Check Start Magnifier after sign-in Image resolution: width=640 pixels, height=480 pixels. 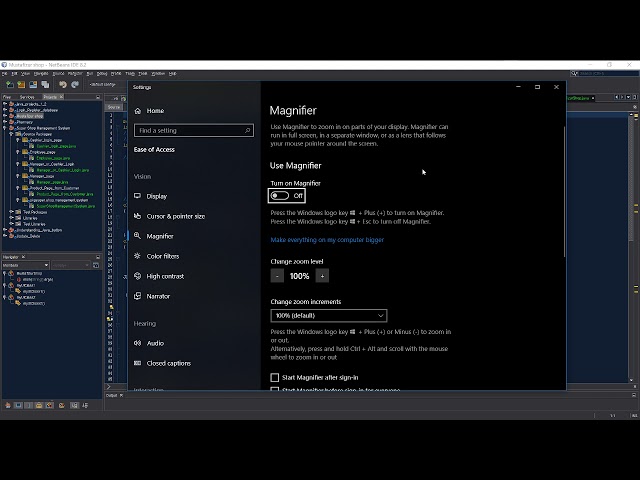[275, 378]
